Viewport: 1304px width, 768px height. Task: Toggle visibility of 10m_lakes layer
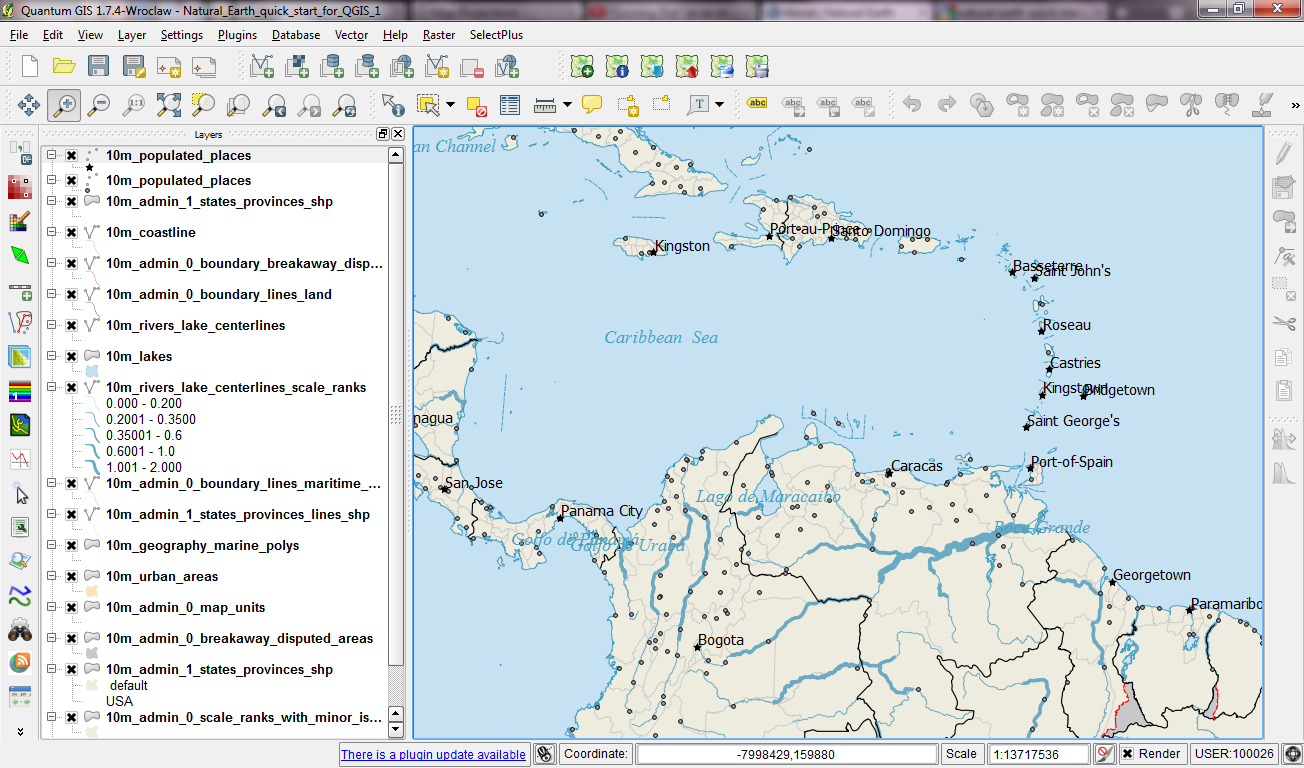[x=69, y=356]
